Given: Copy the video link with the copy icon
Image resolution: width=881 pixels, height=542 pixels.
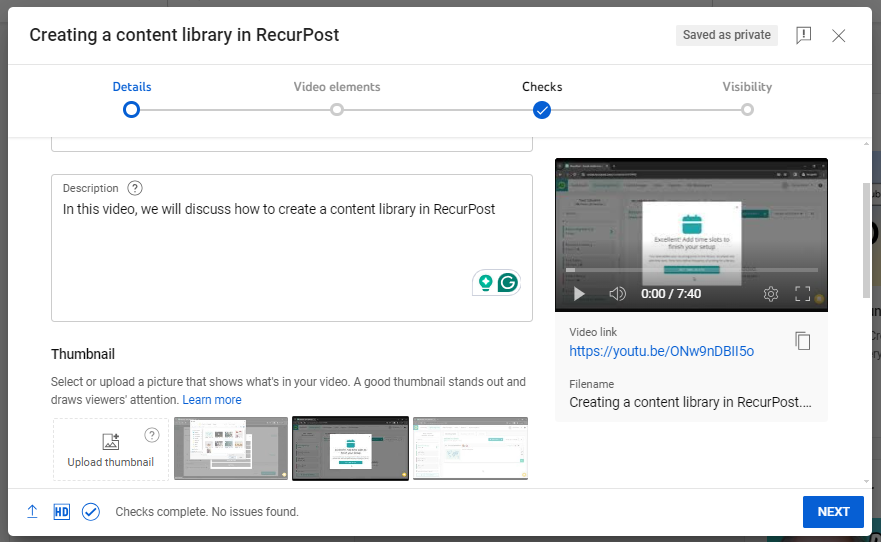Looking at the screenshot, I should pos(803,341).
